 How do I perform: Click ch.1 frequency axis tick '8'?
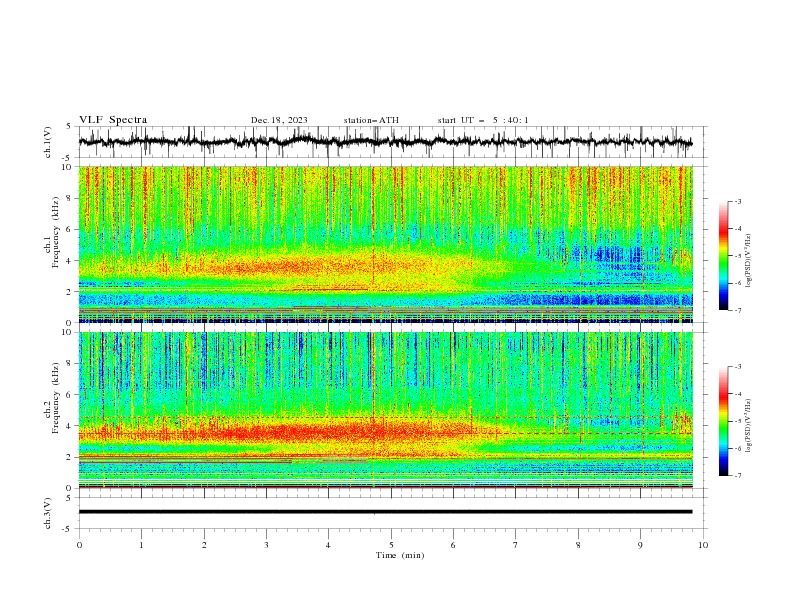tap(71, 198)
